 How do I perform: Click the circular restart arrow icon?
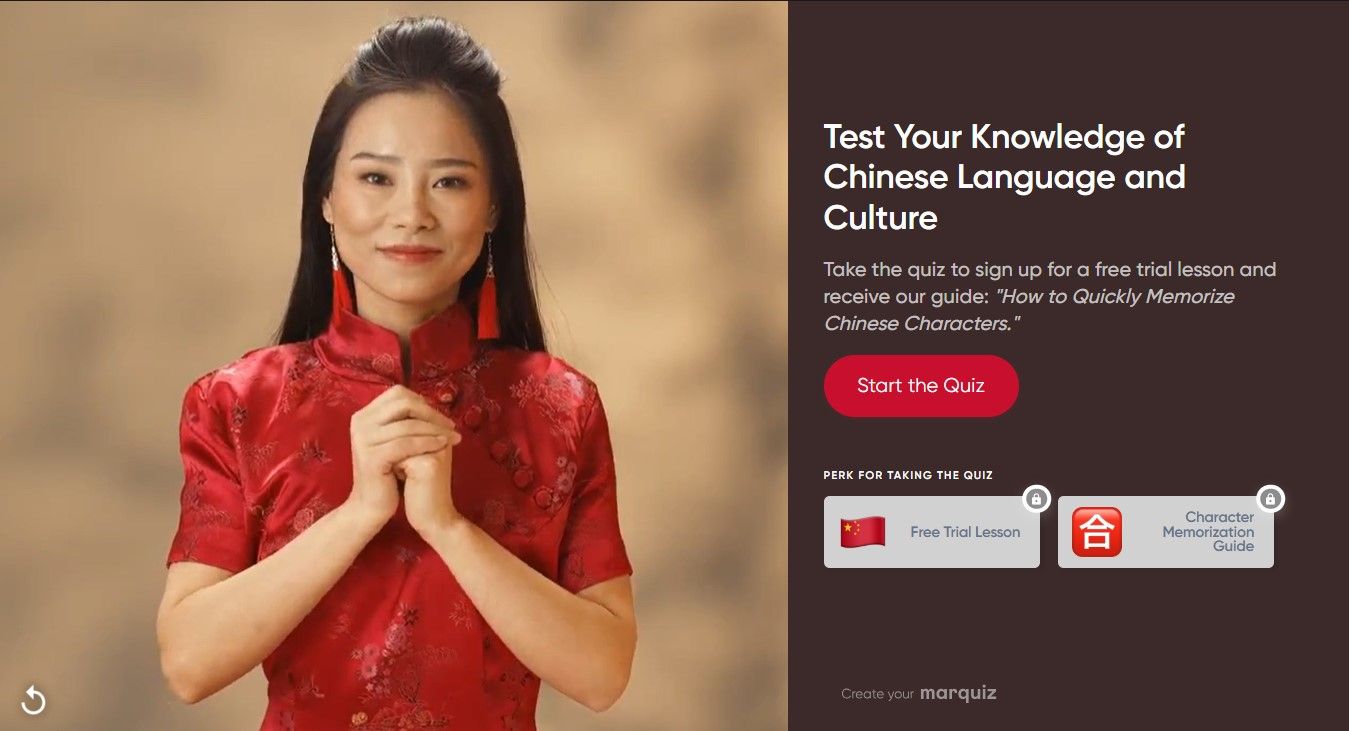click(33, 700)
